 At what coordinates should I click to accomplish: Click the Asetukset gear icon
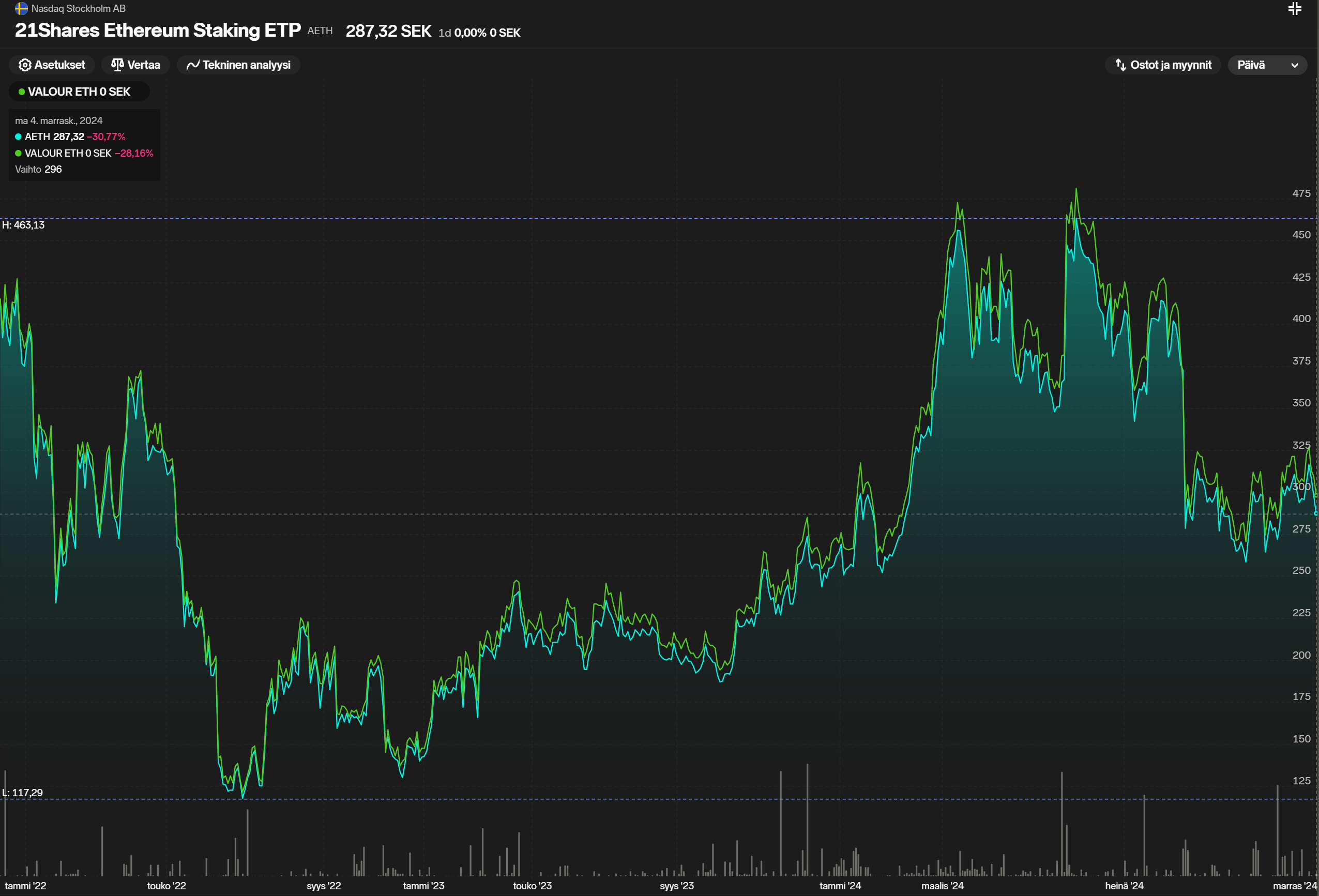point(24,65)
